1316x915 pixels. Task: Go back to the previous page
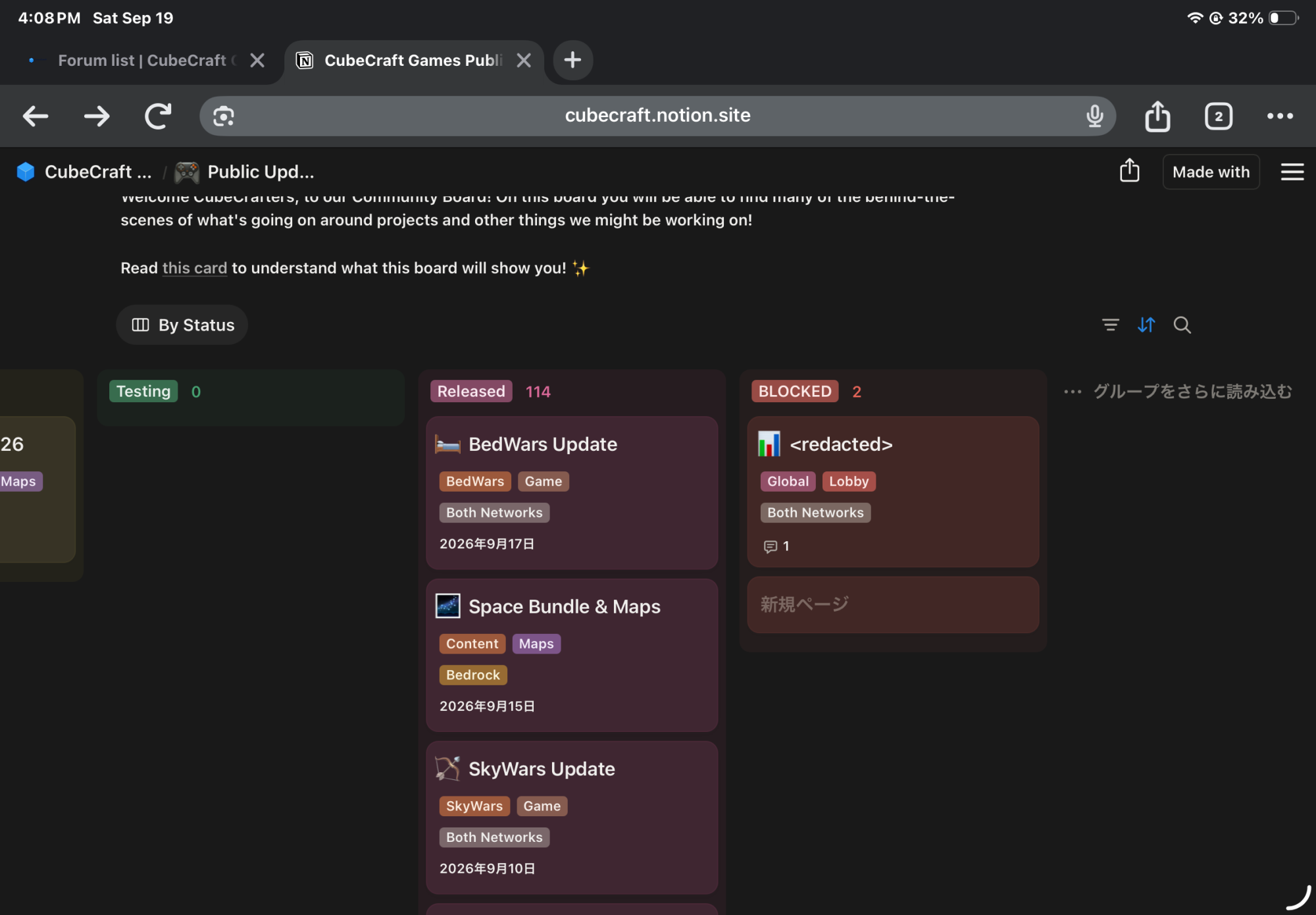36,117
